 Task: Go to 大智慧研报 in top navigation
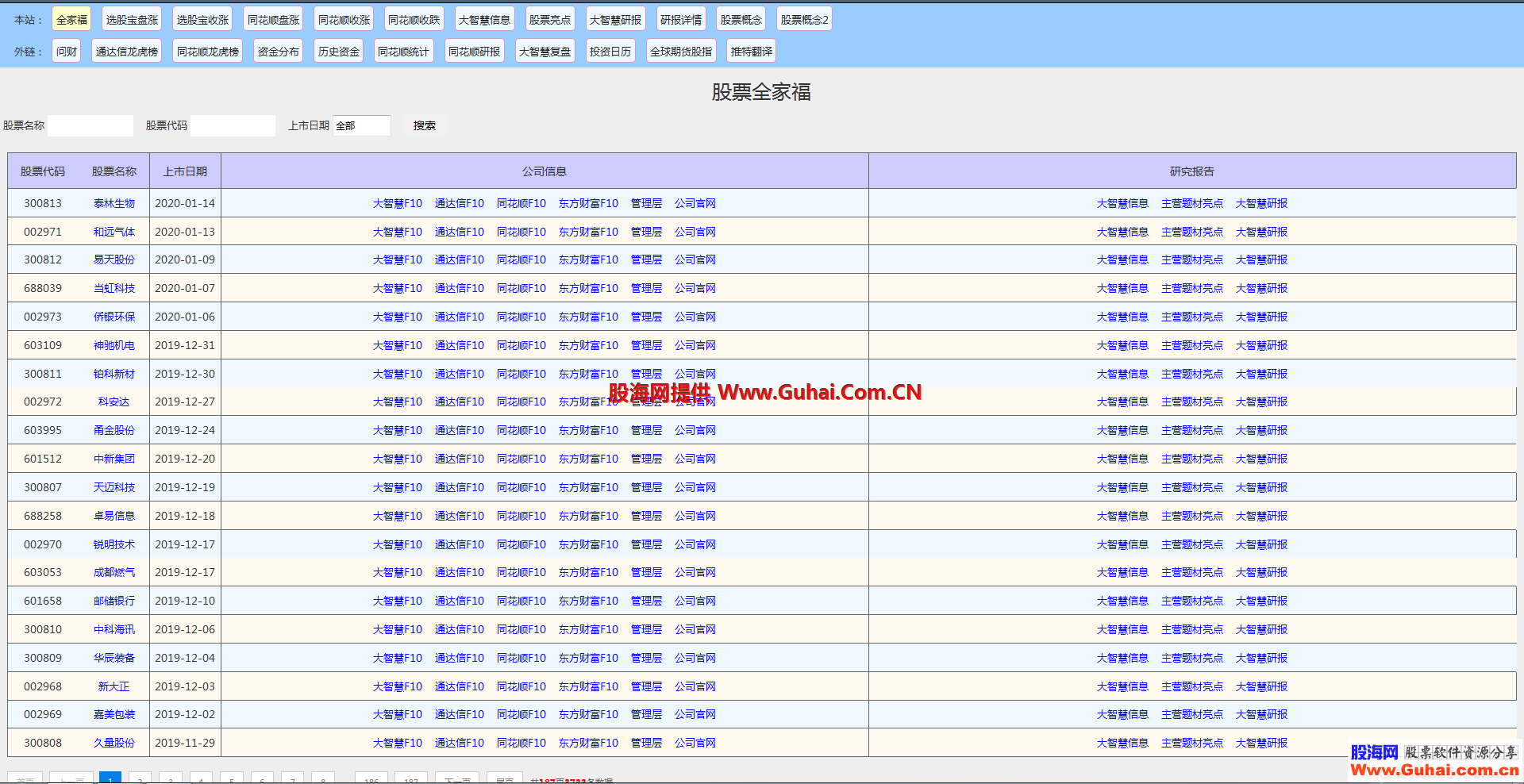click(615, 20)
